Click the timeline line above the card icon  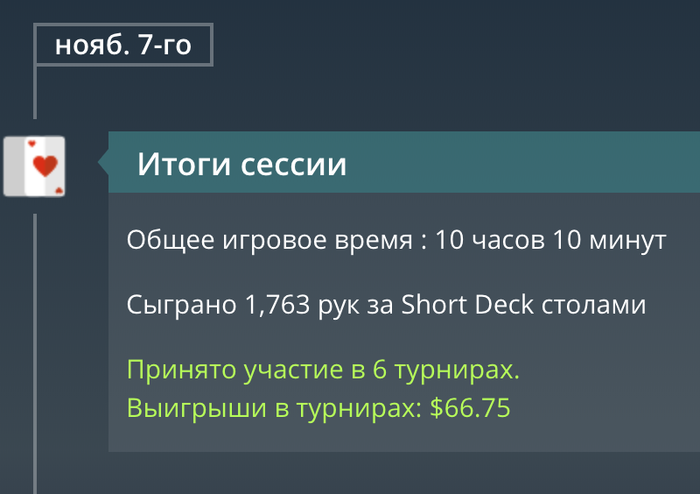(x=35, y=92)
